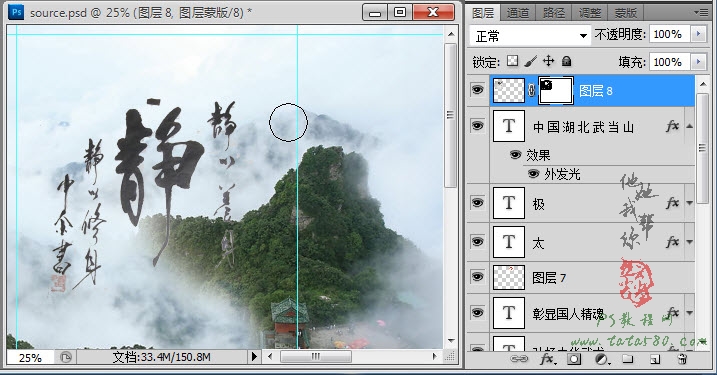Open the 填充 fill slider arrow

pyautogui.click(x=698, y=62)
